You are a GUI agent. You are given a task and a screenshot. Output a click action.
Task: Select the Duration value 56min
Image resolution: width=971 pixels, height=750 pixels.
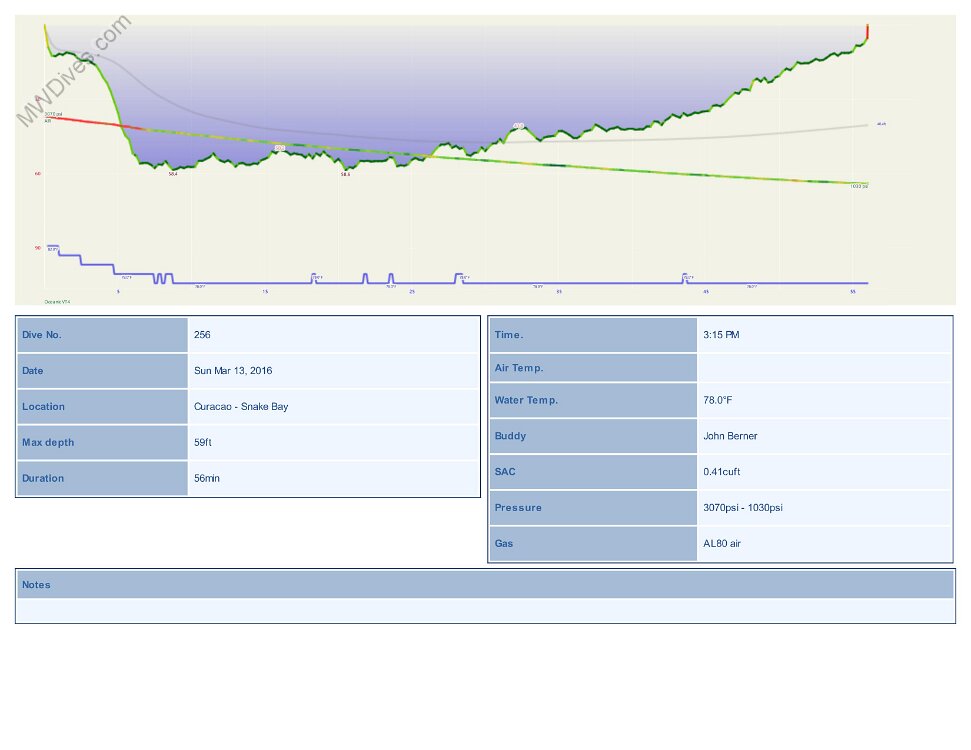(207, 479)
